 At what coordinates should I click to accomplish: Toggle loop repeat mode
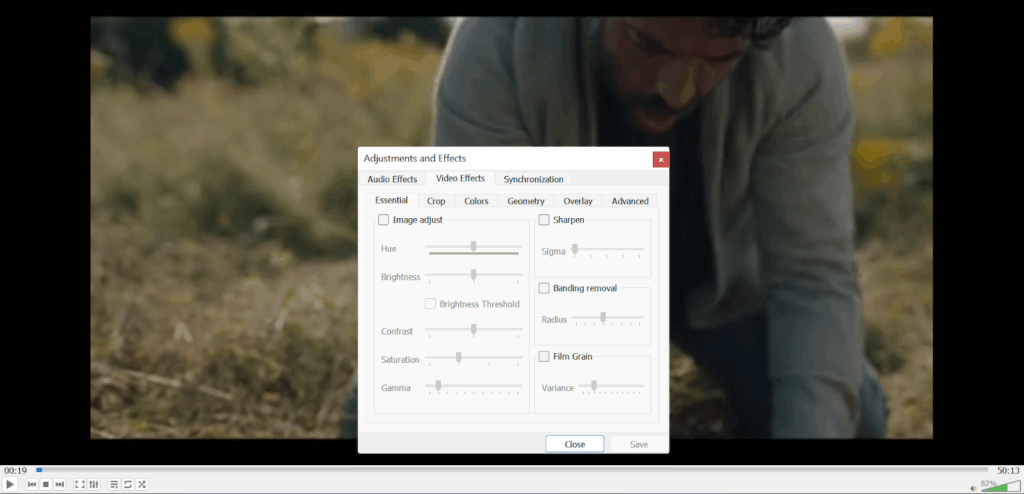click(x=128, y=484)
